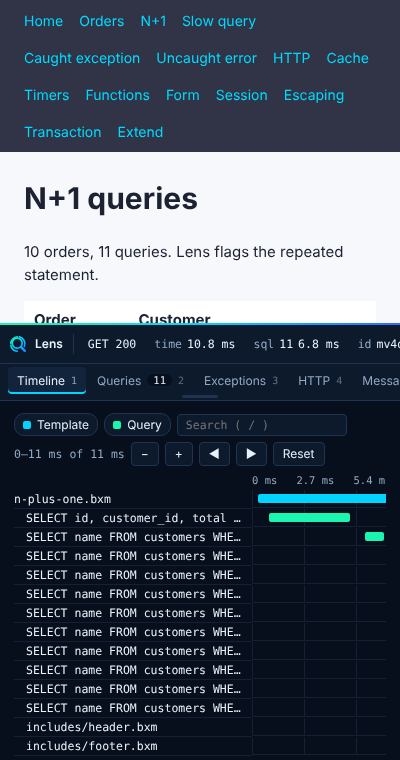
Task: Click the sql 11 6.8 ms readout
Action: (x=296, y=344)
